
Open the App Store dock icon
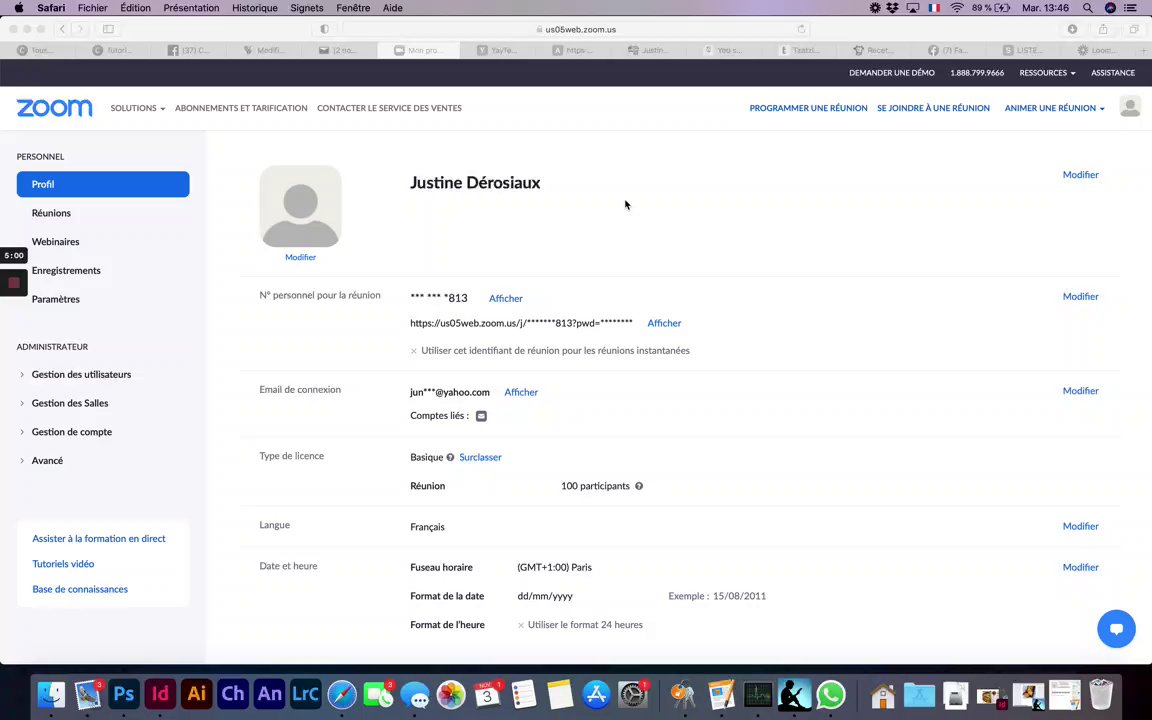coord(597,694)
